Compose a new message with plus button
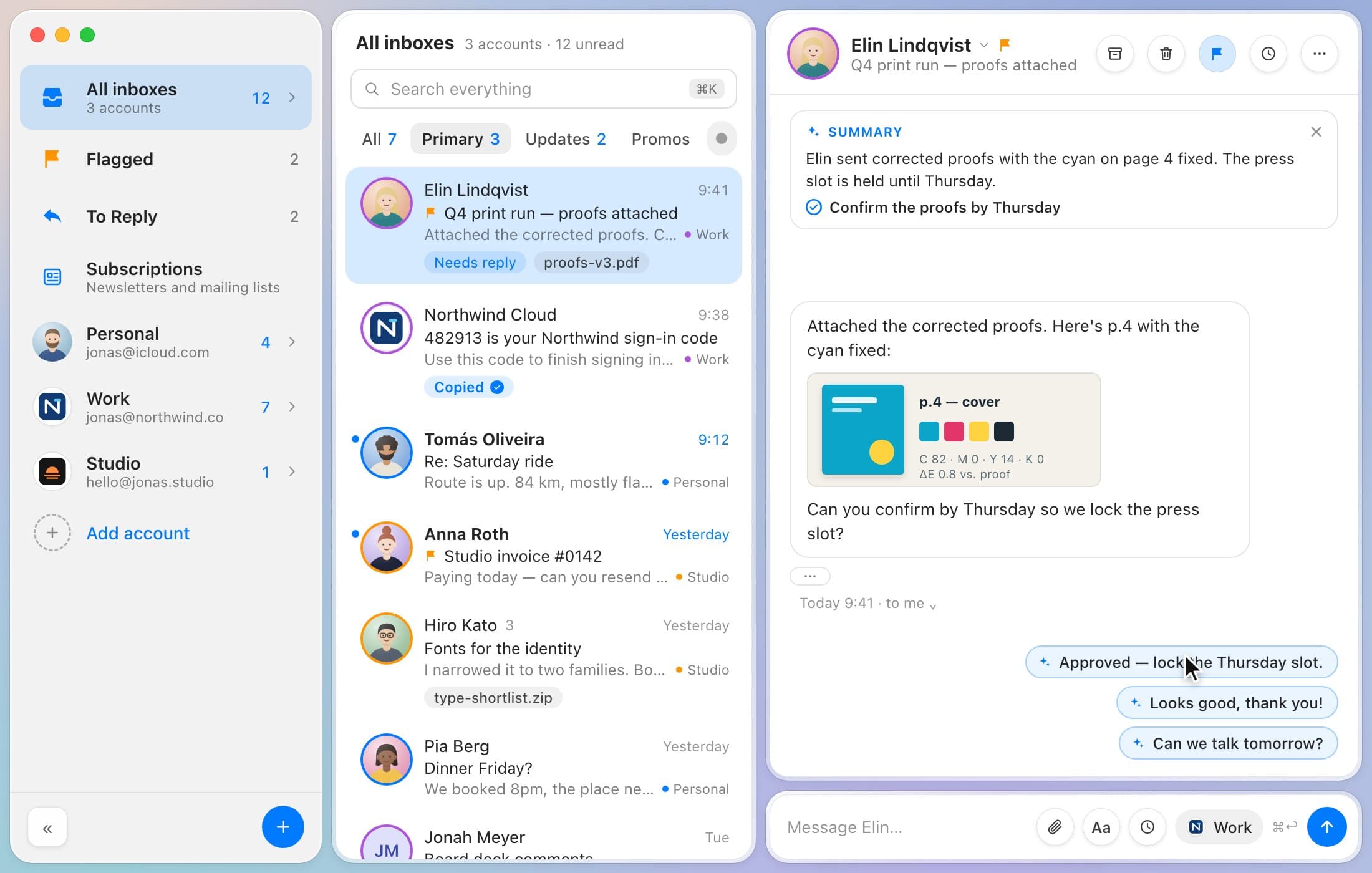This screenshot has width=1372, height=873. [283, 827]
